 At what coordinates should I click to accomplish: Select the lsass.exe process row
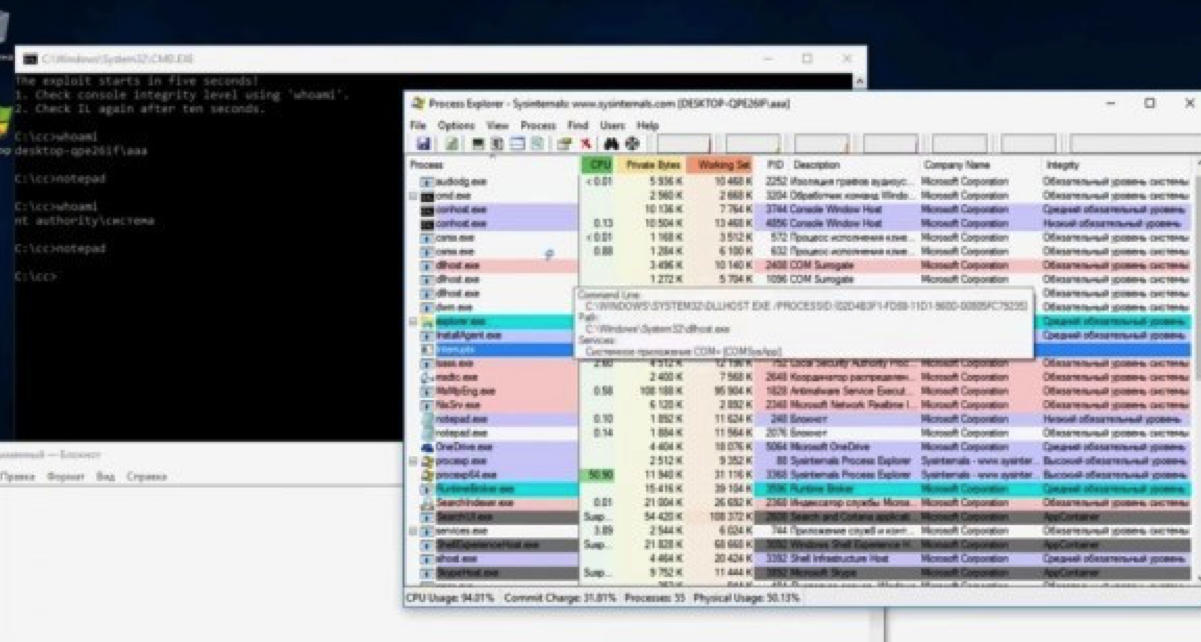click(x=800, y=363)
